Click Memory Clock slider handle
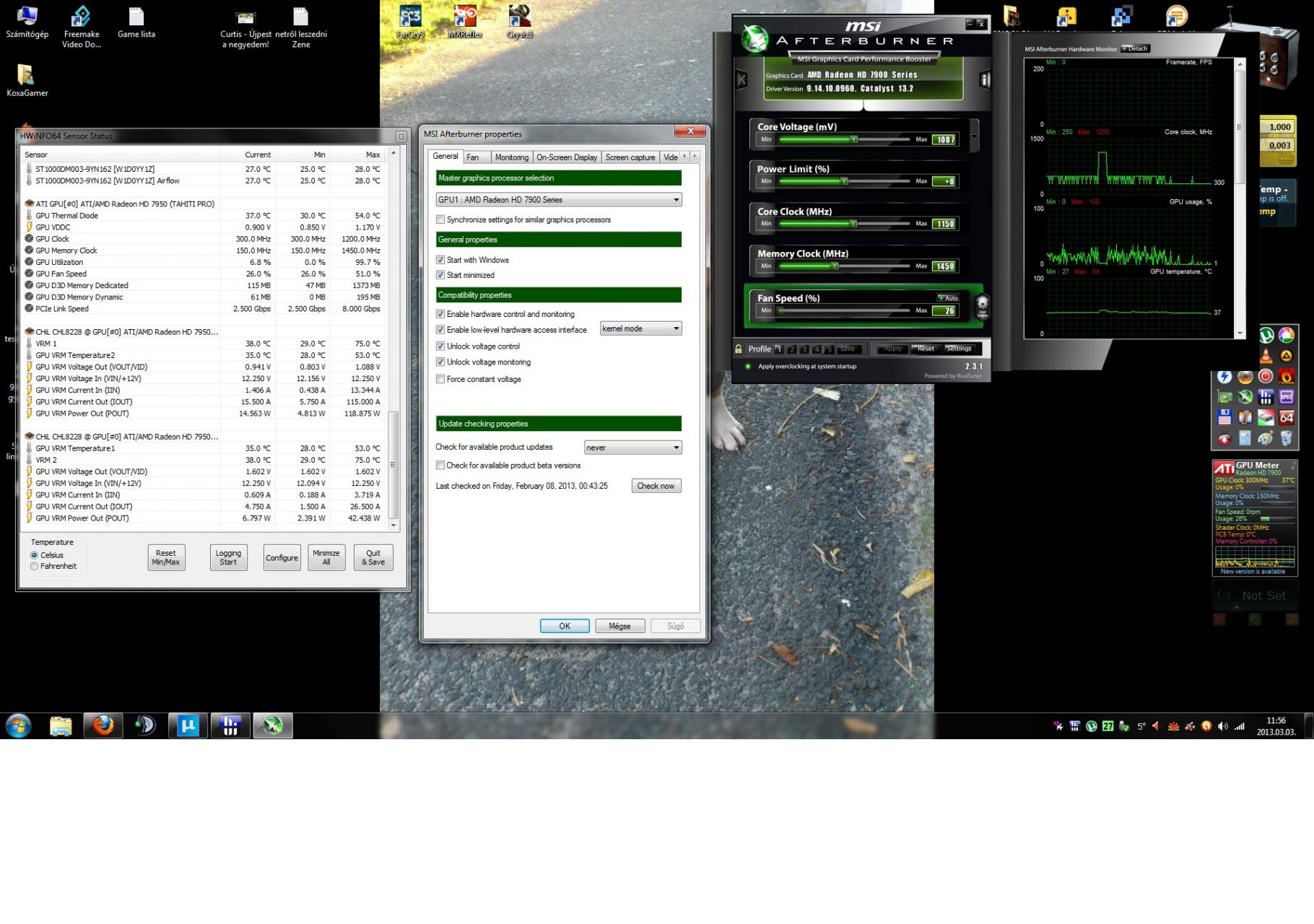Image resolution: width=1314 pixels, height=924 pixels. point(835,266)
